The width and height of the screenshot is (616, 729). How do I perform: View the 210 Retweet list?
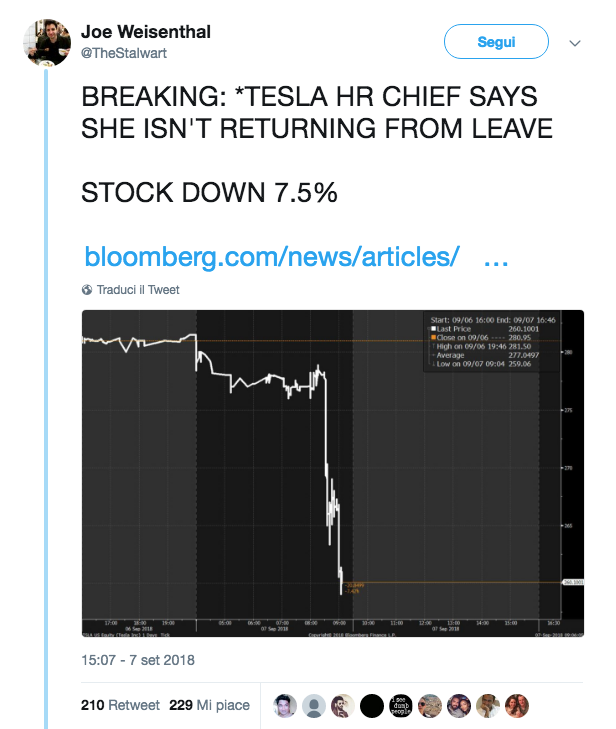click(x=118, y=705)
